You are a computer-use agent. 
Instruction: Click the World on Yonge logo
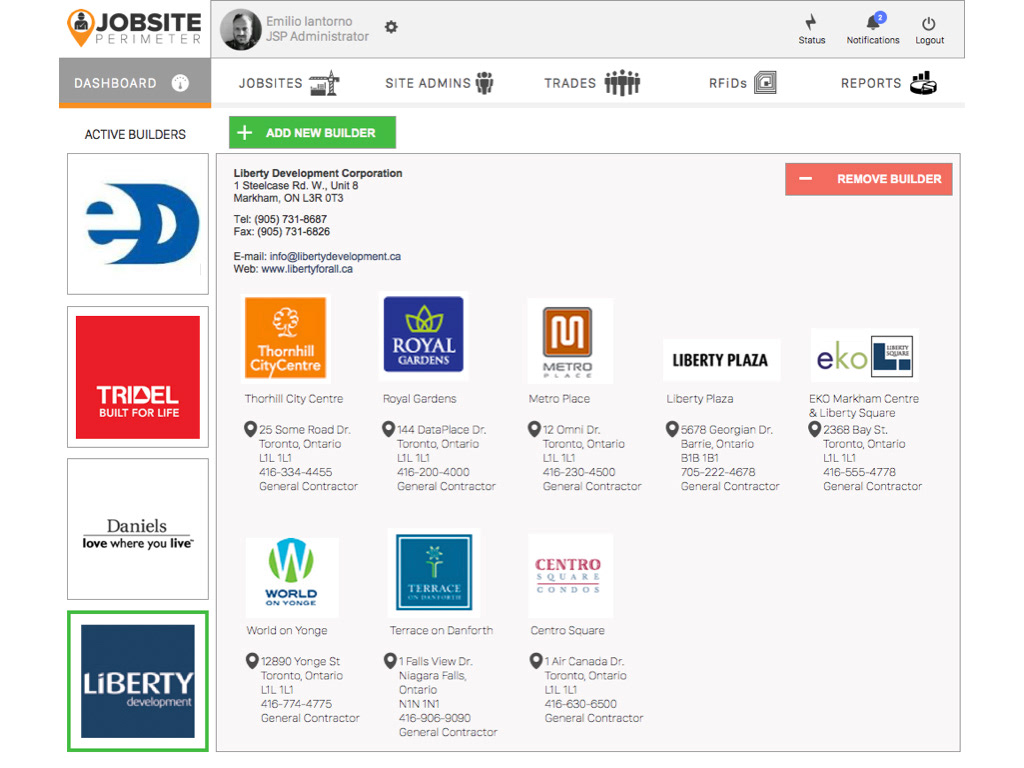291,576
